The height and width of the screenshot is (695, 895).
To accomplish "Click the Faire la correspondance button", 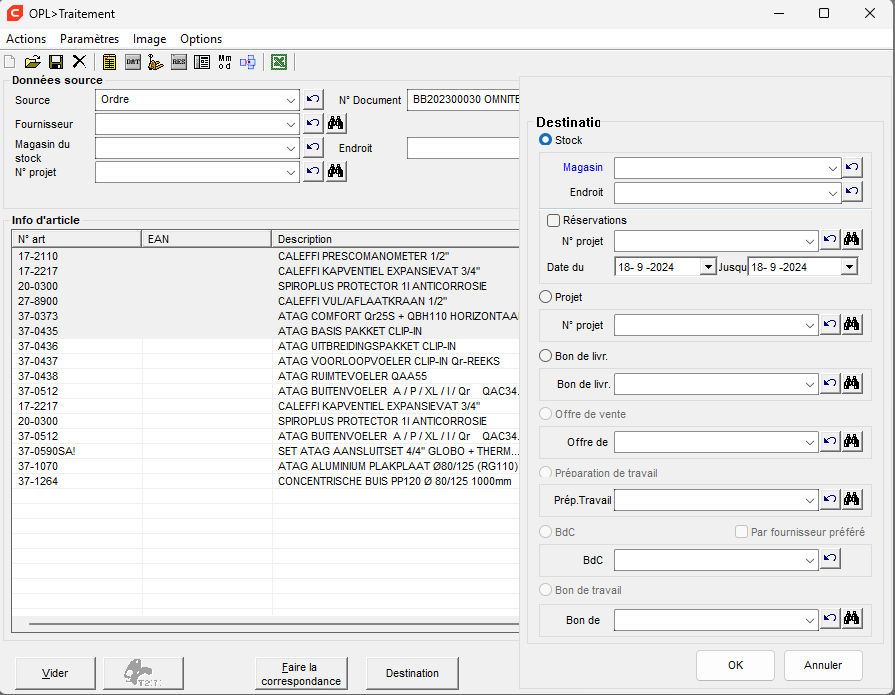I will pos(301,673).
